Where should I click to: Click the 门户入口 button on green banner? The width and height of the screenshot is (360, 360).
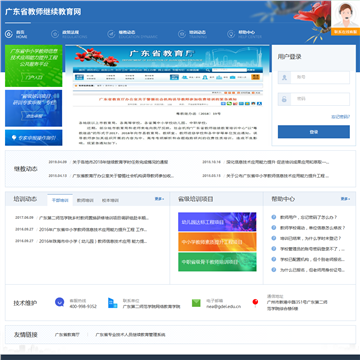pos(34,77)
